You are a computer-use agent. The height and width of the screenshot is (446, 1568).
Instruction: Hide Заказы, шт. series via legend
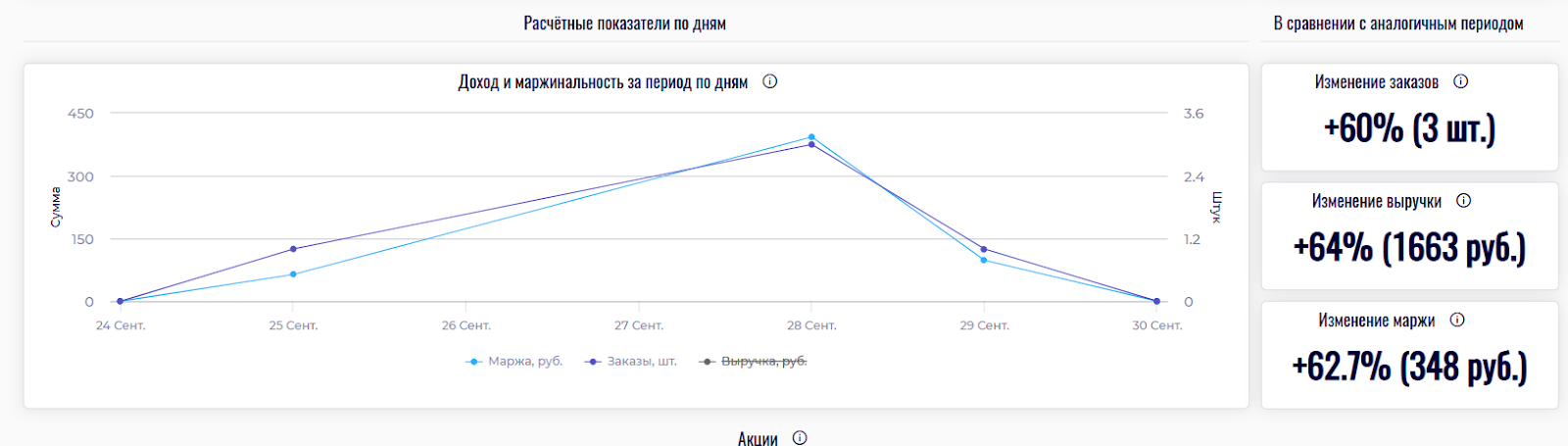(x=631, y=362)
